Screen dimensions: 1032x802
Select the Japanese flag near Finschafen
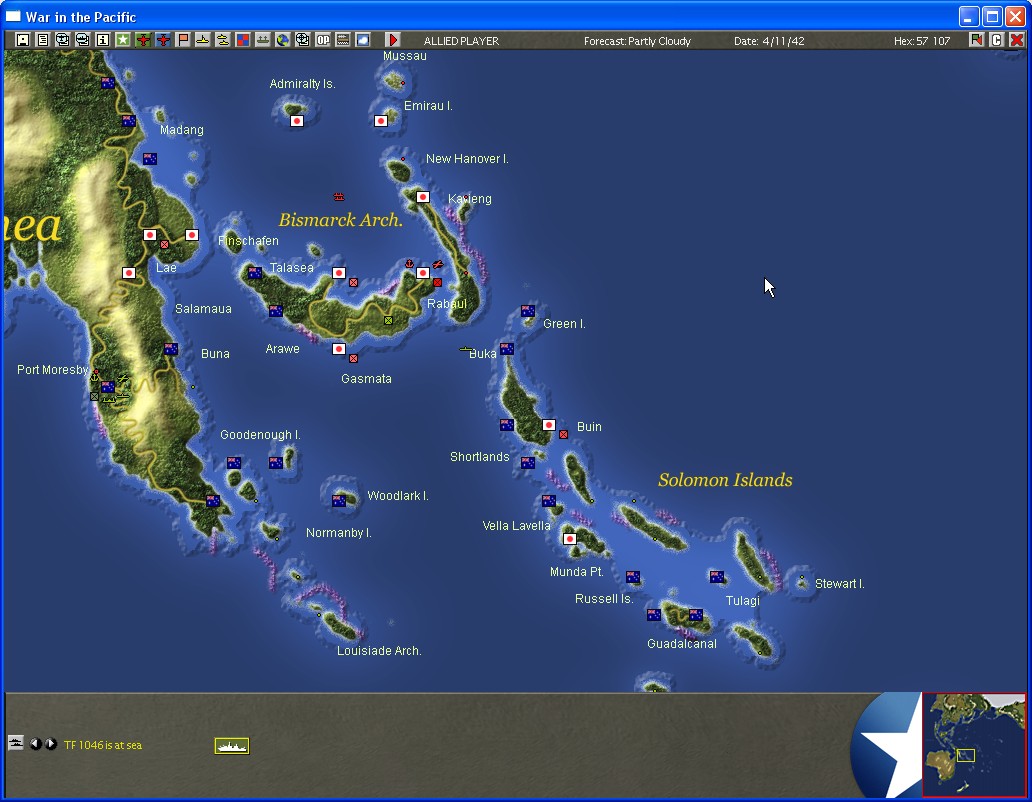[x=192, y=235]
